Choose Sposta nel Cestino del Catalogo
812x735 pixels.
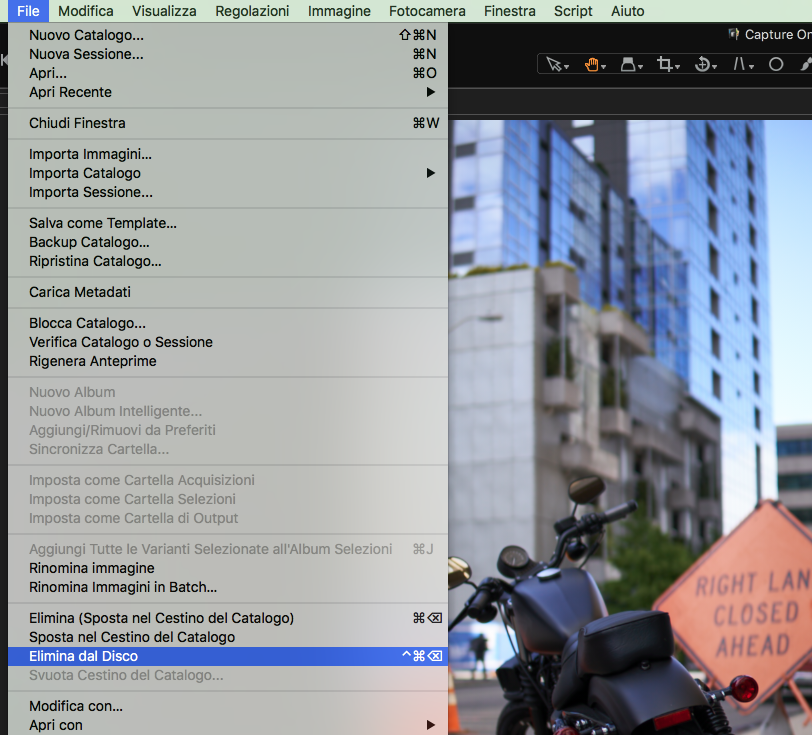228,637
